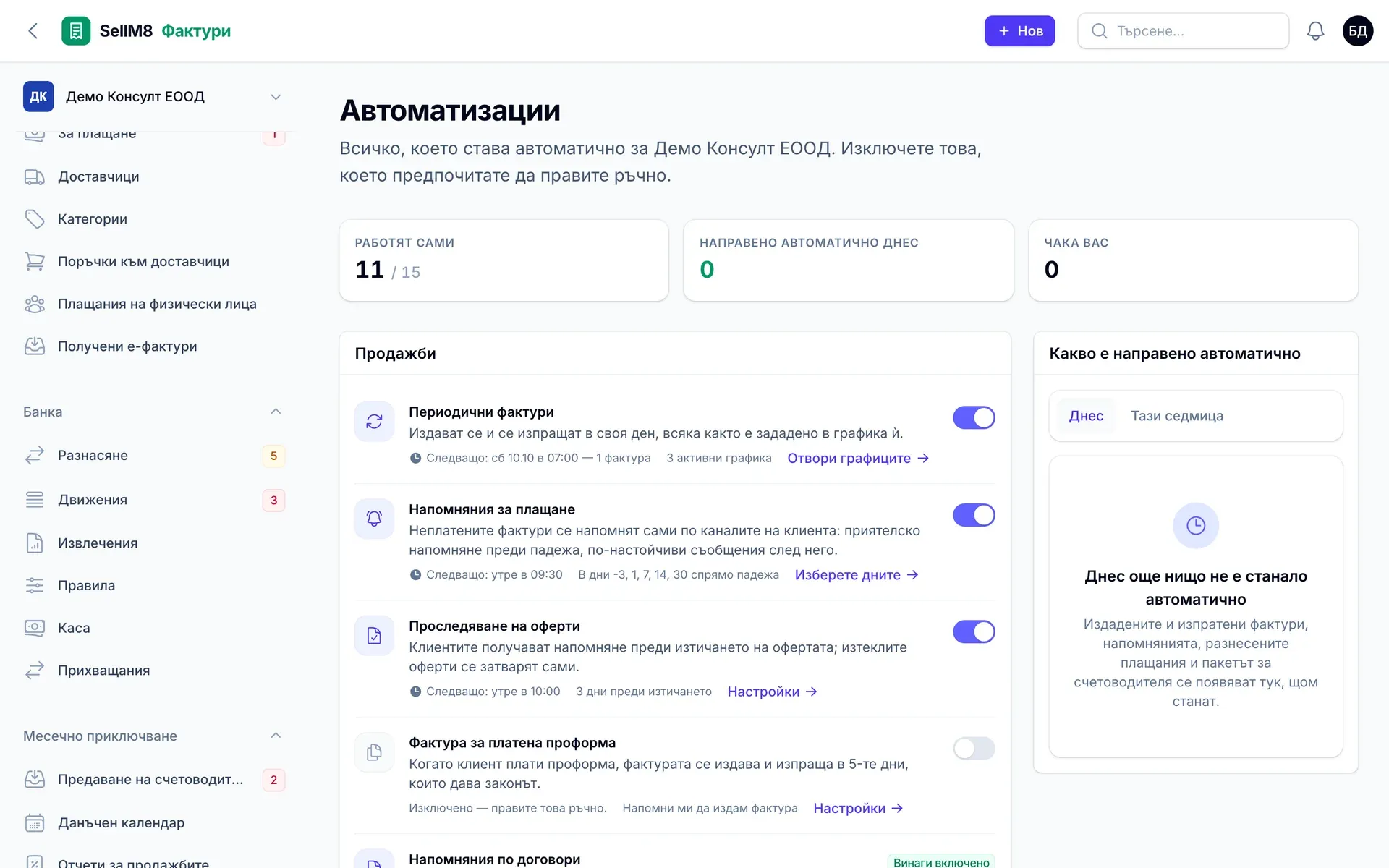The image size is (1389, 868).
Task: Click the SellM8 green logo icon
Action: [x=76, y=31]
